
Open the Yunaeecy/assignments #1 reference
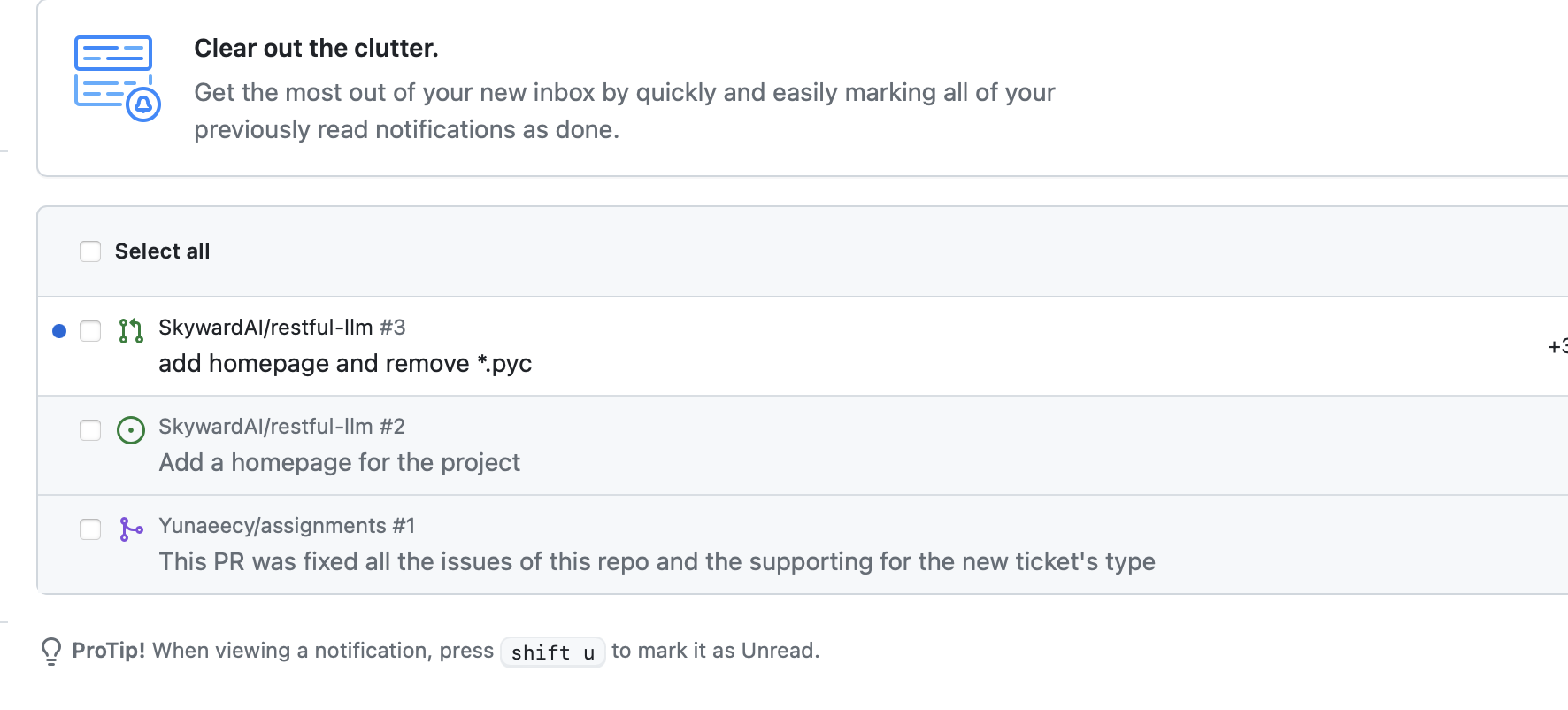click(x=287, y=526)
